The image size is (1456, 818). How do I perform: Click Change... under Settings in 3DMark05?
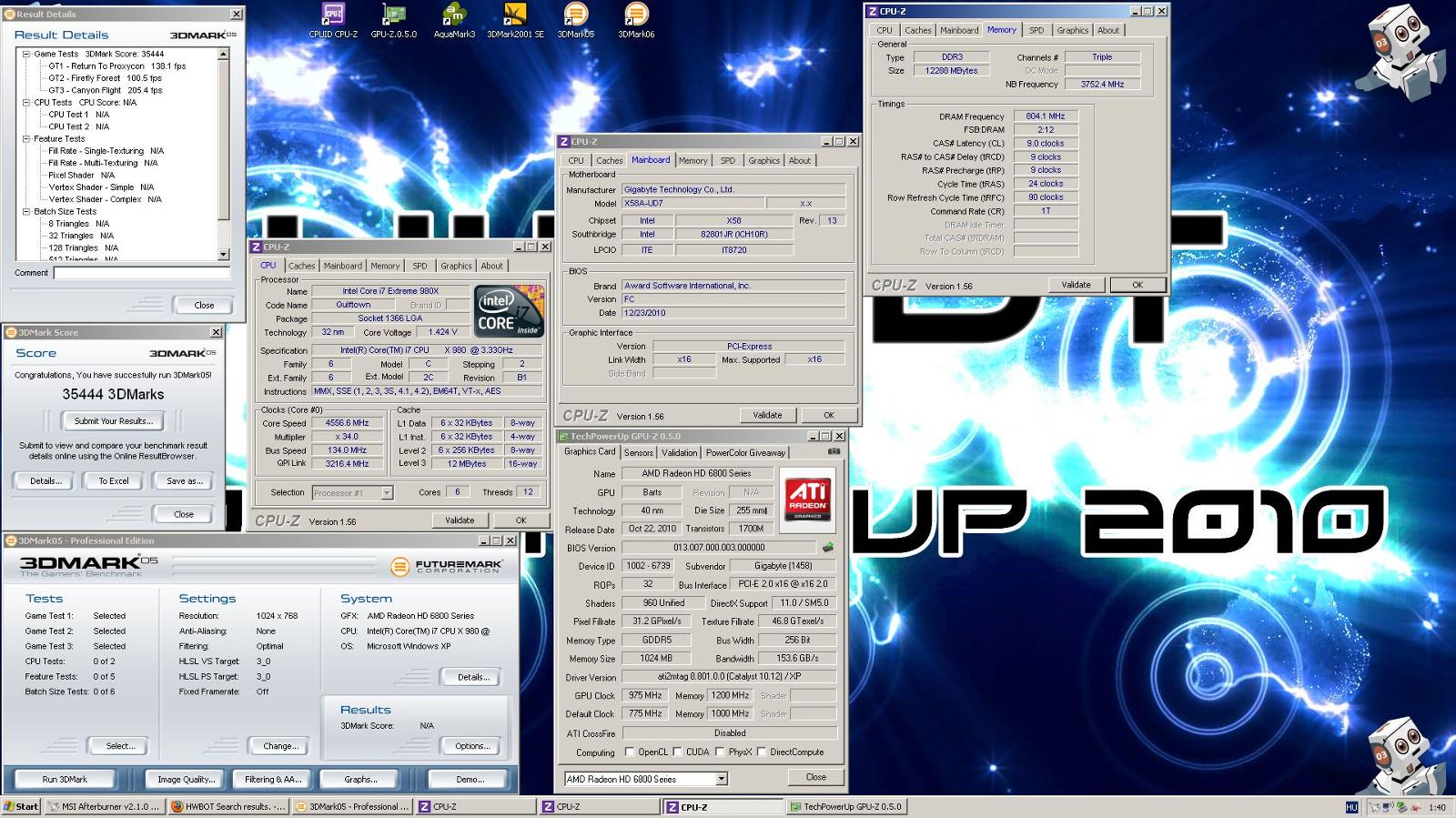280,745
